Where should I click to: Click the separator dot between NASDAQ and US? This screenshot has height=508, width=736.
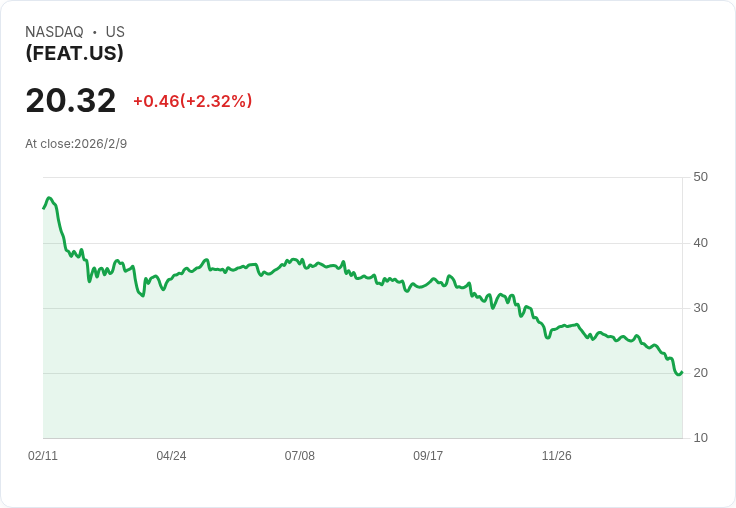(x=95, y=32)
